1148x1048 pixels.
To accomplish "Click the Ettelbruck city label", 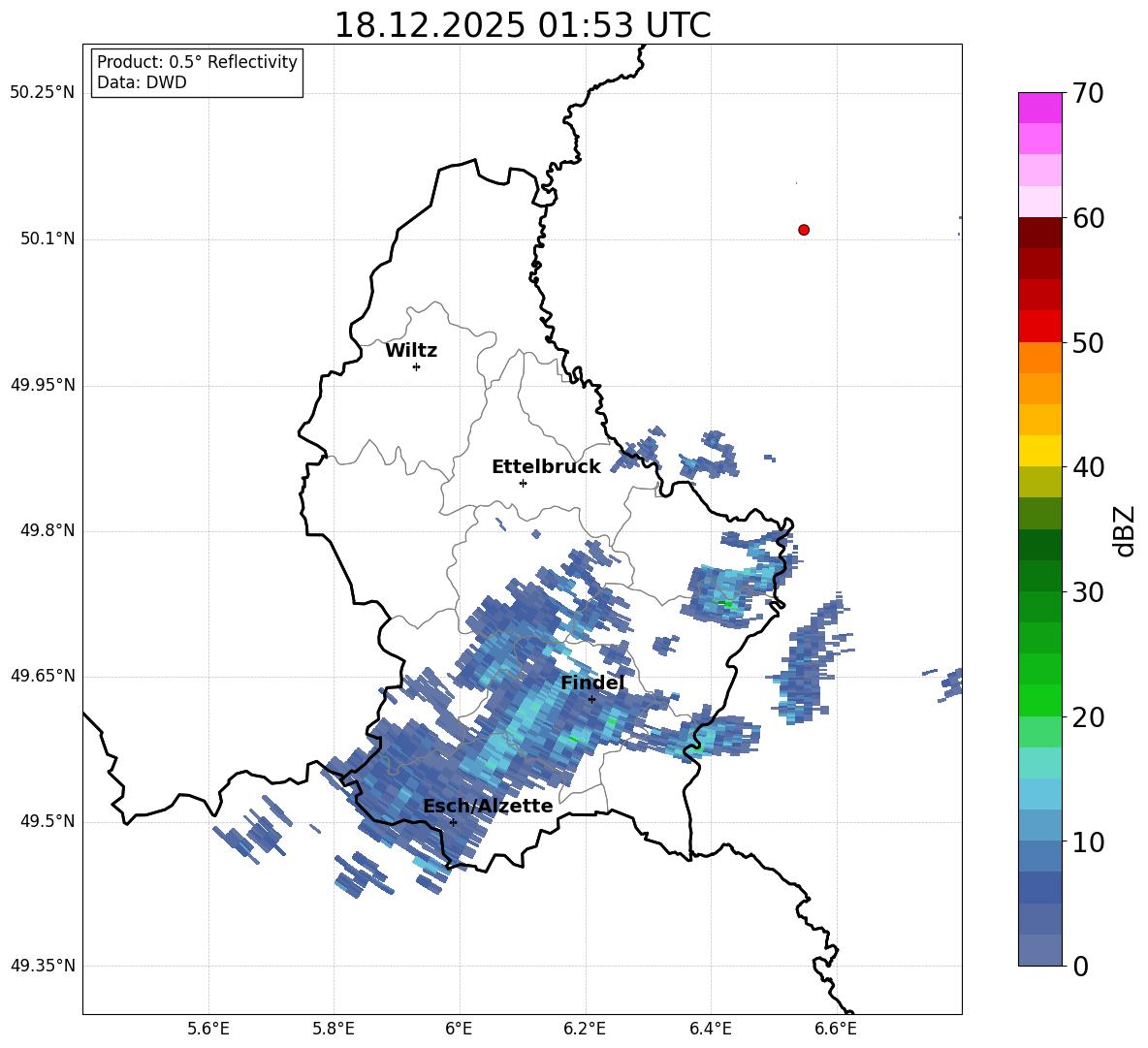I will (x=546, y=467).
